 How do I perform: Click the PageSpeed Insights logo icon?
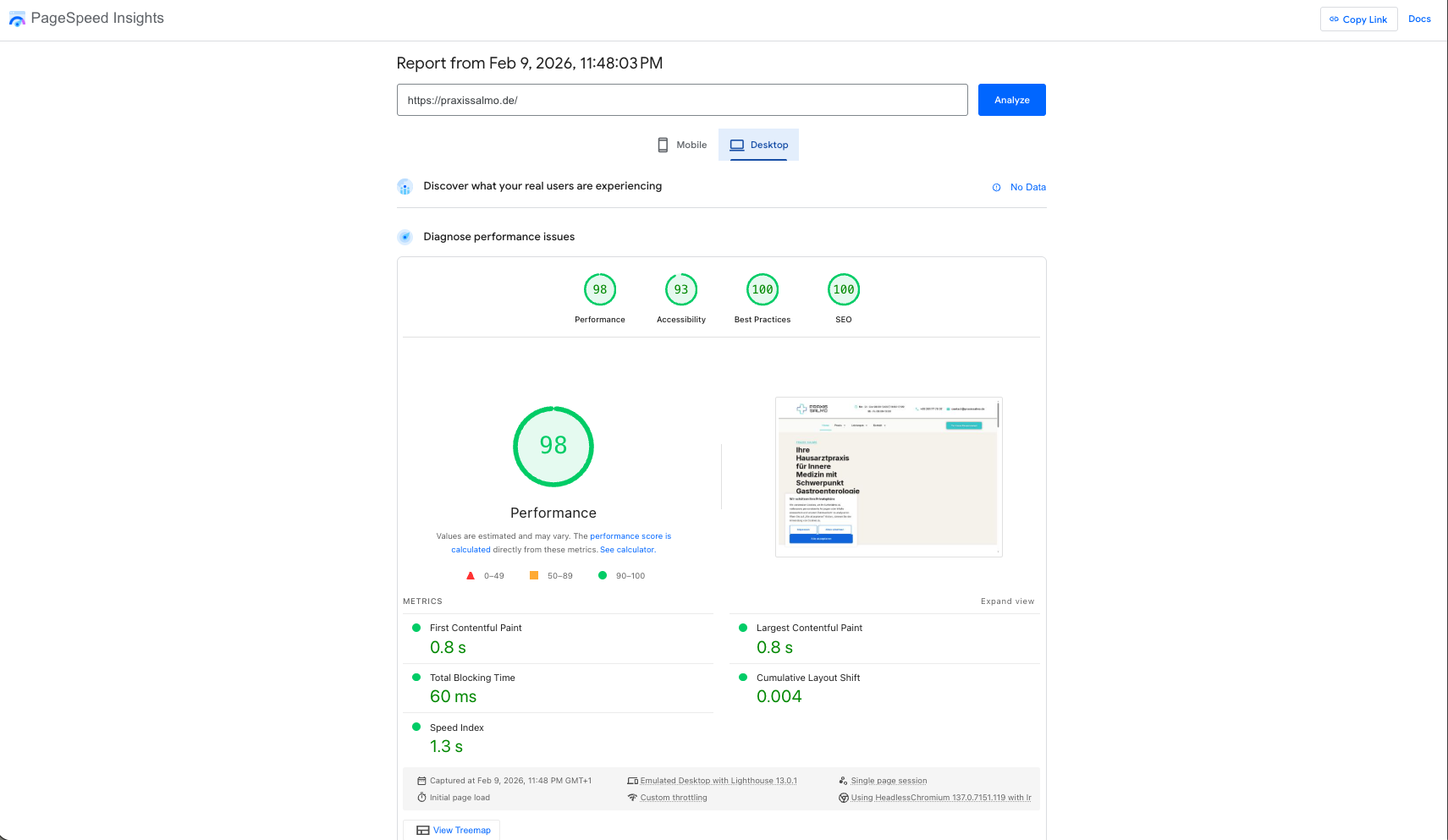[x=17, y=18]
